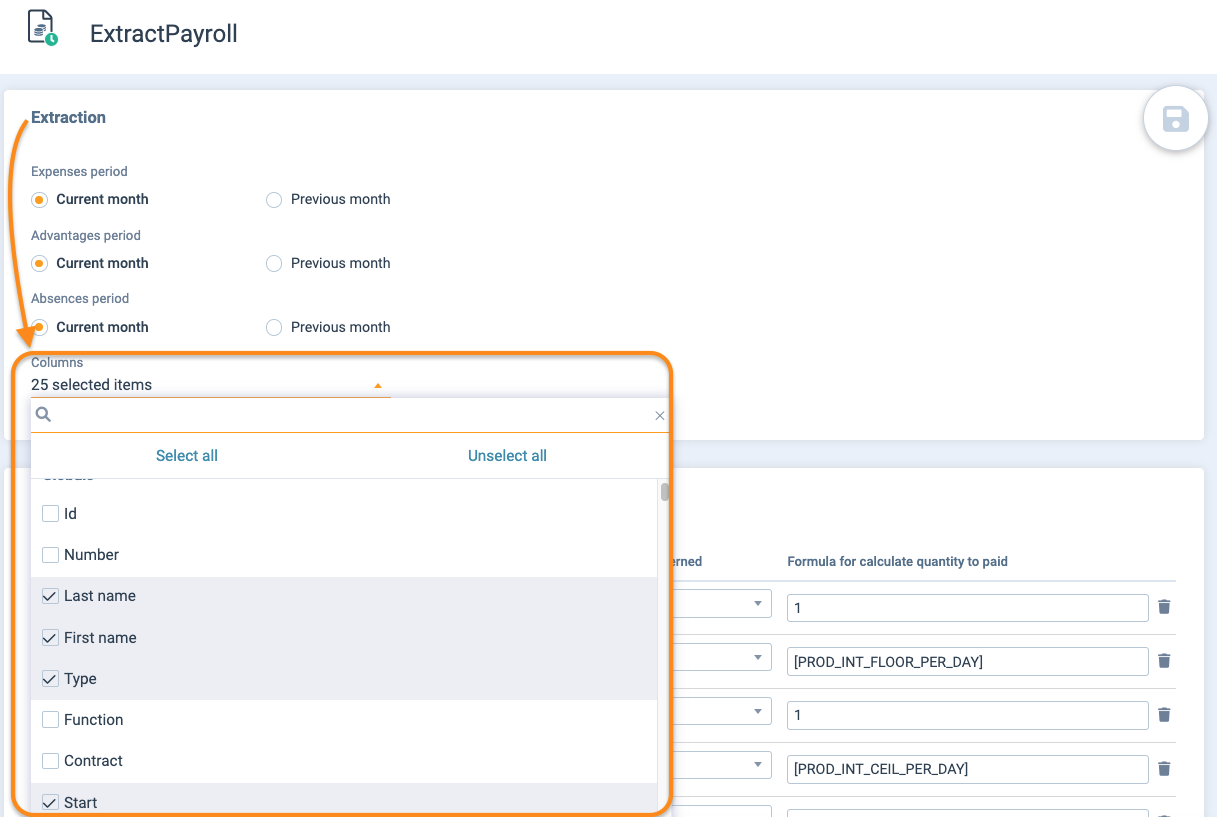Open the dropdown beside PROD_INT_FLOOR_PER_DAY formula
The height and width of the screenshot is (817, 1217).
point(758,657)
